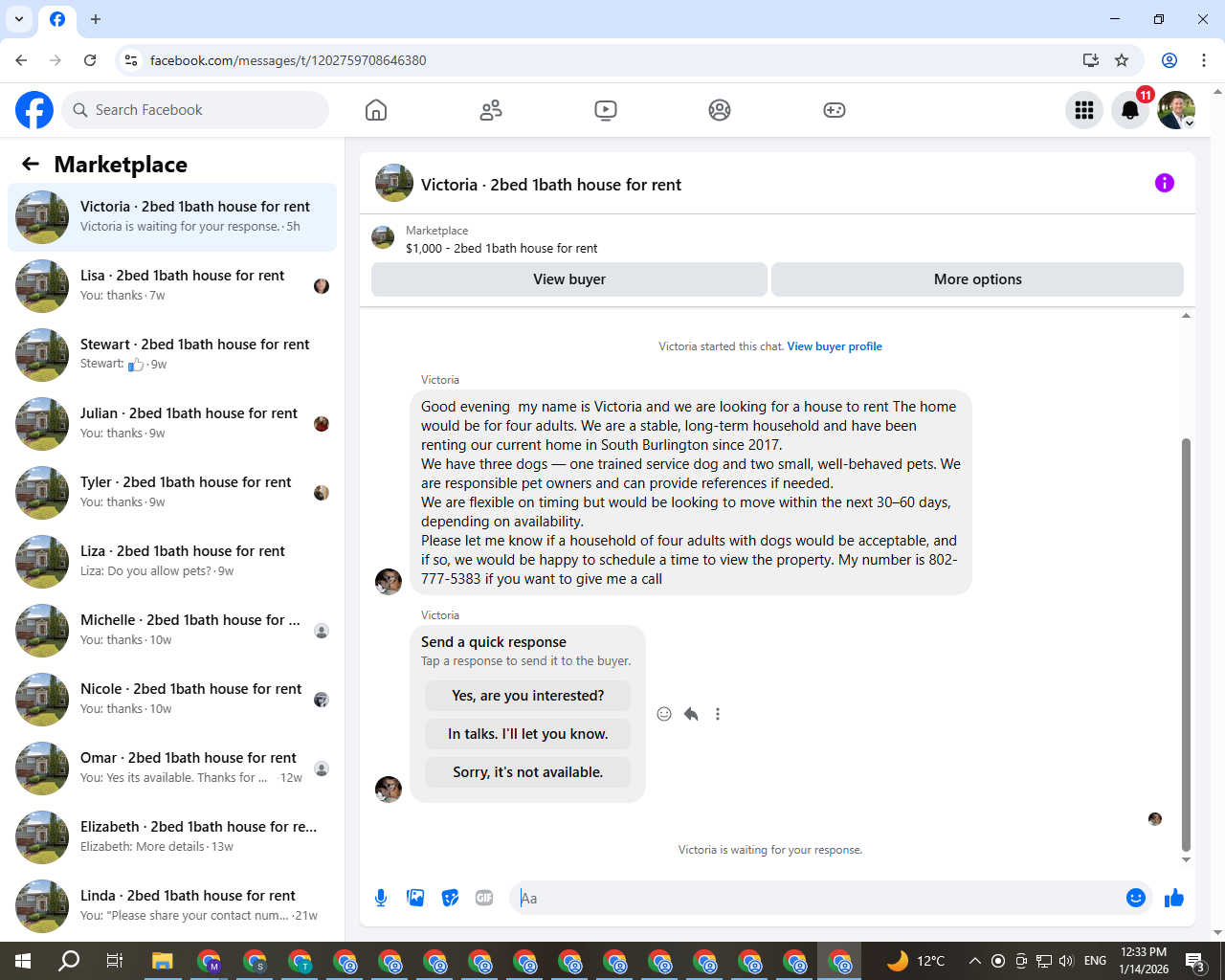
Task: Send 'Sorry, it's not available.' response
Action: pyautogui.click(x=528, y=772)
